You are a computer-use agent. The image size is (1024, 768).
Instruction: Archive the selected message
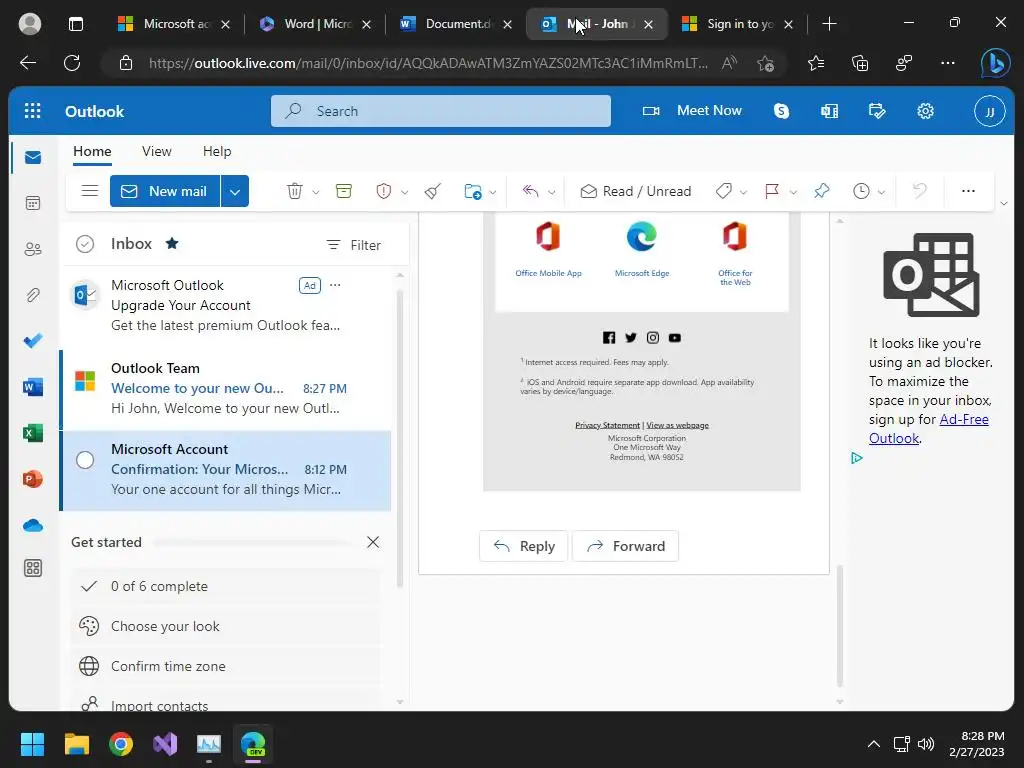point(344,191)
